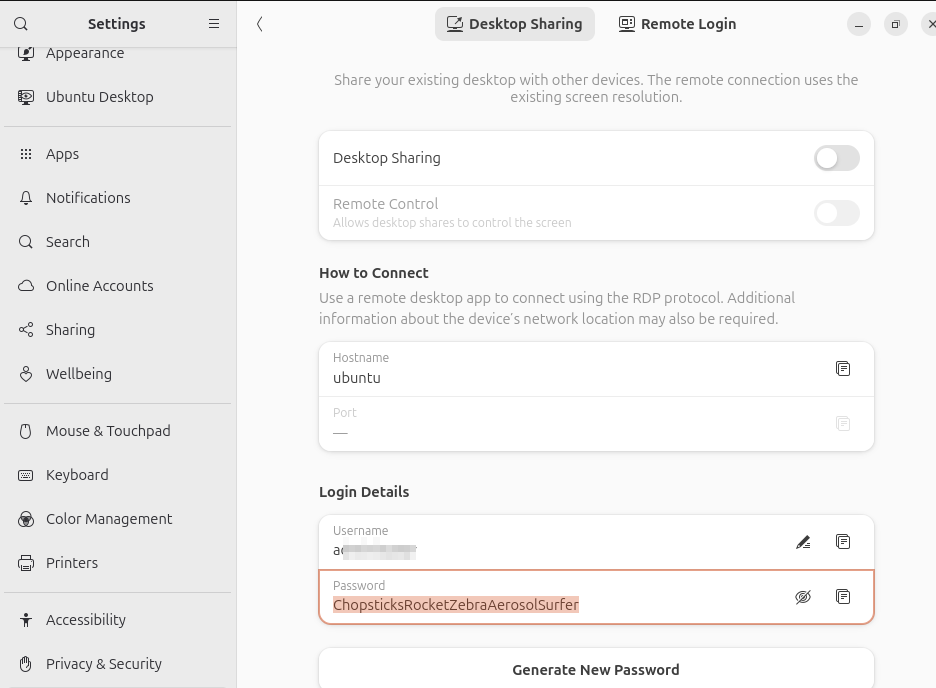The image size is (936, 688).
Task: Switch to the Remote Login tab
Action: click(x=677, y=24)
